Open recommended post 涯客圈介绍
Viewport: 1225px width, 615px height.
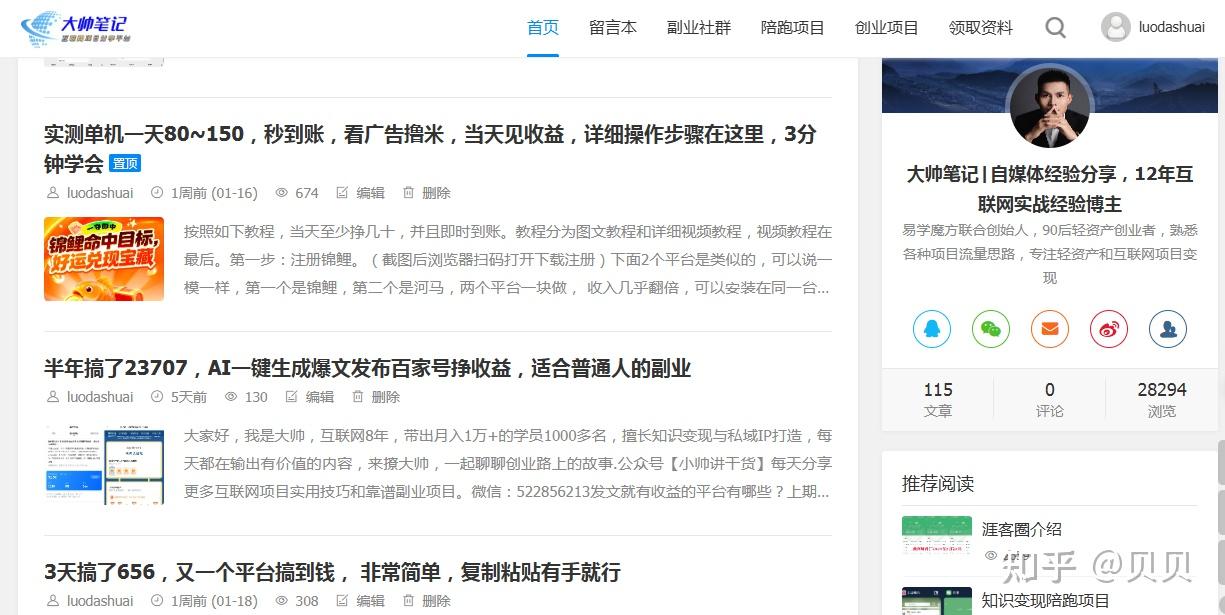1022,529
